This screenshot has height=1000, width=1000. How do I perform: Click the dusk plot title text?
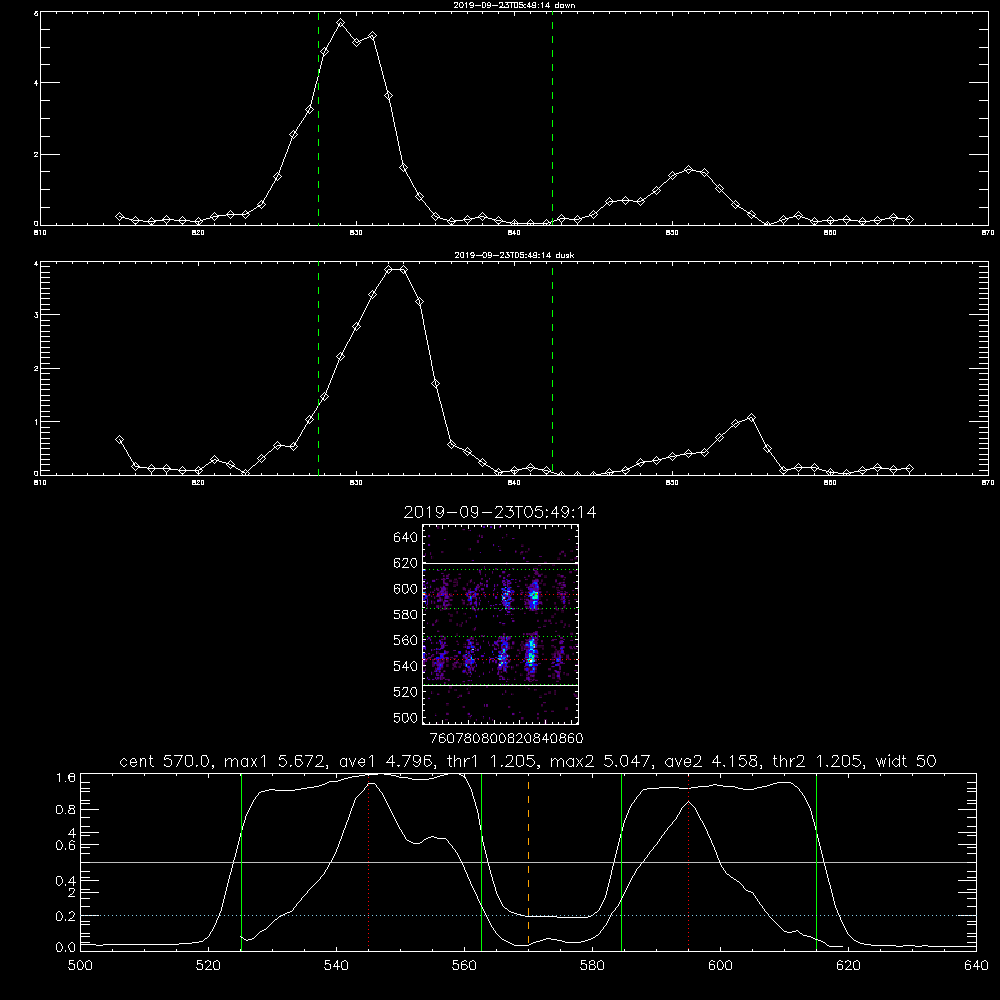tap(514, 255)
